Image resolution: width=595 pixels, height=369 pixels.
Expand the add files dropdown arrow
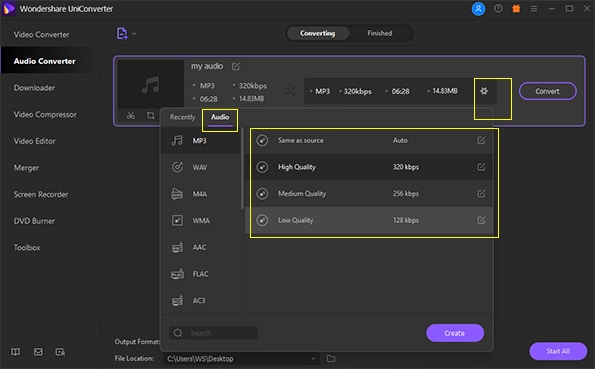[x=134, y=34]
